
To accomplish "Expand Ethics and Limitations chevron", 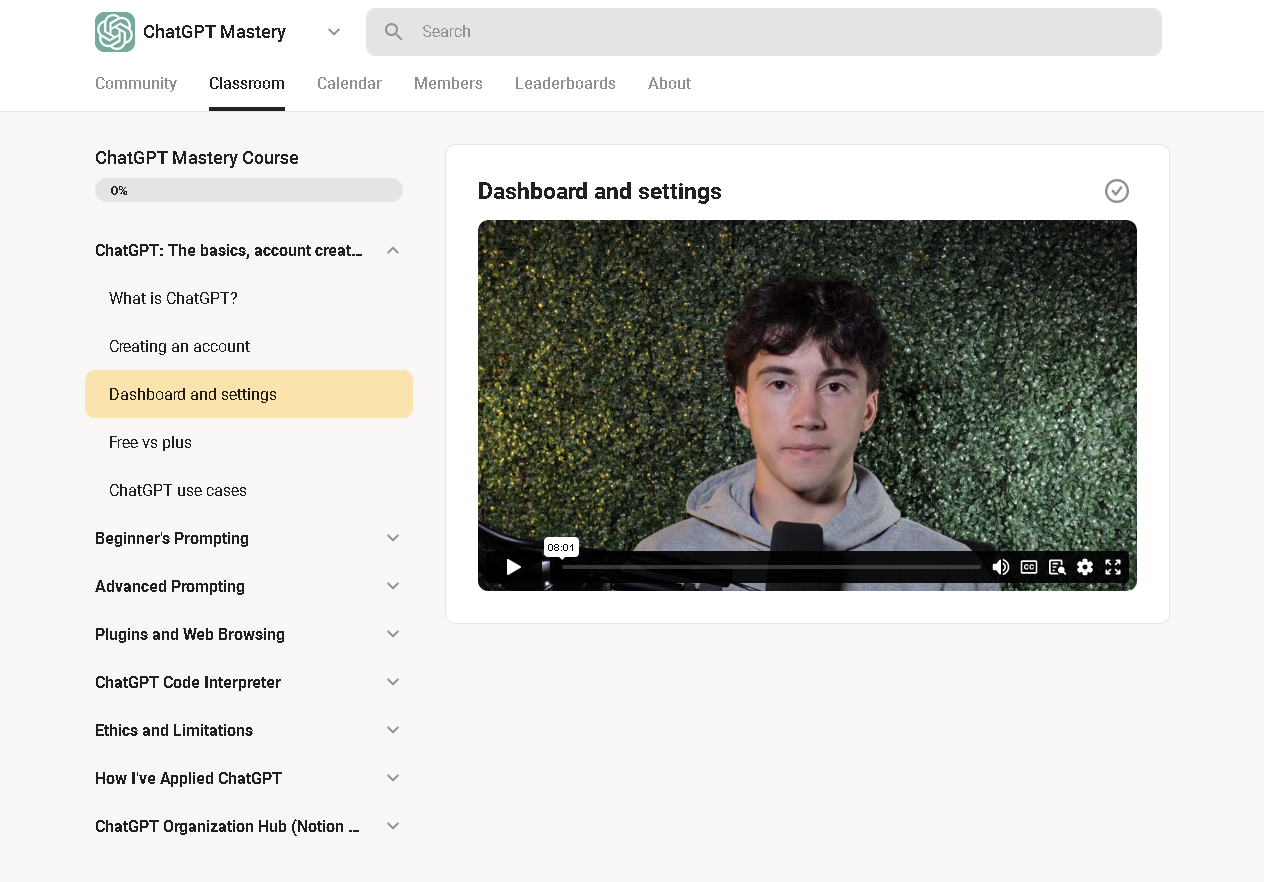I will (393, 730).
